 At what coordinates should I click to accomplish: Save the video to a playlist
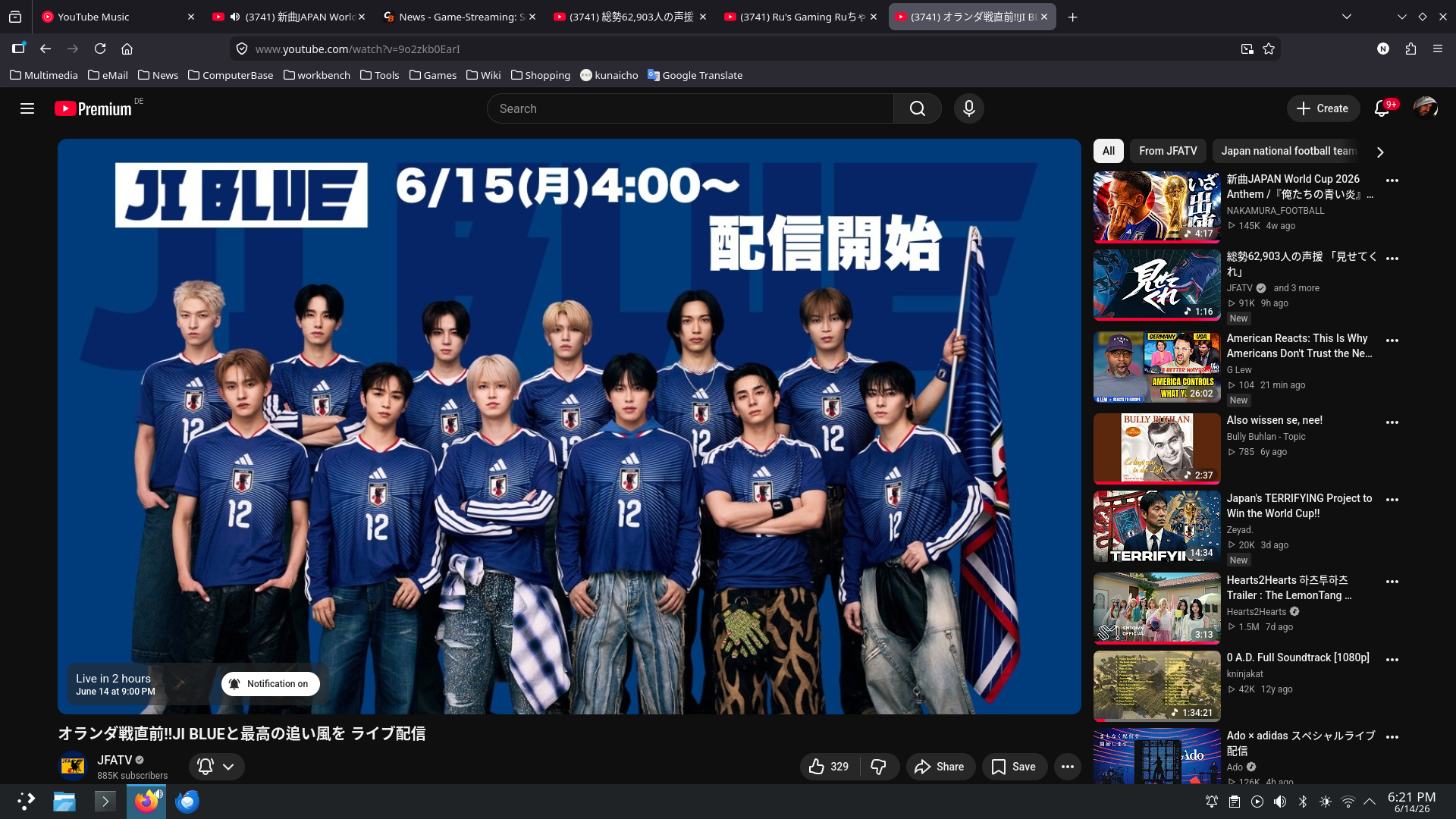1014,767
